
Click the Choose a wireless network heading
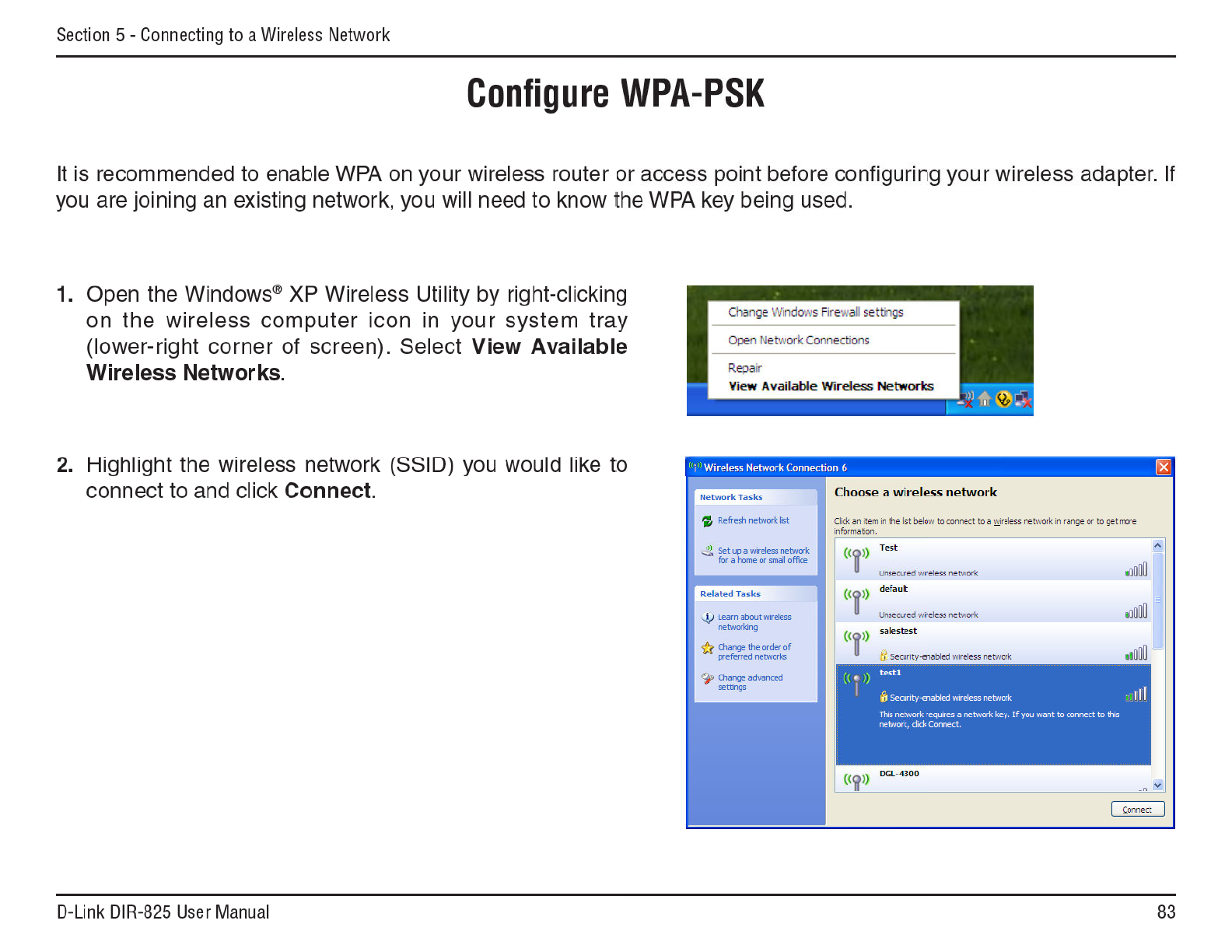tap(915, 492)
